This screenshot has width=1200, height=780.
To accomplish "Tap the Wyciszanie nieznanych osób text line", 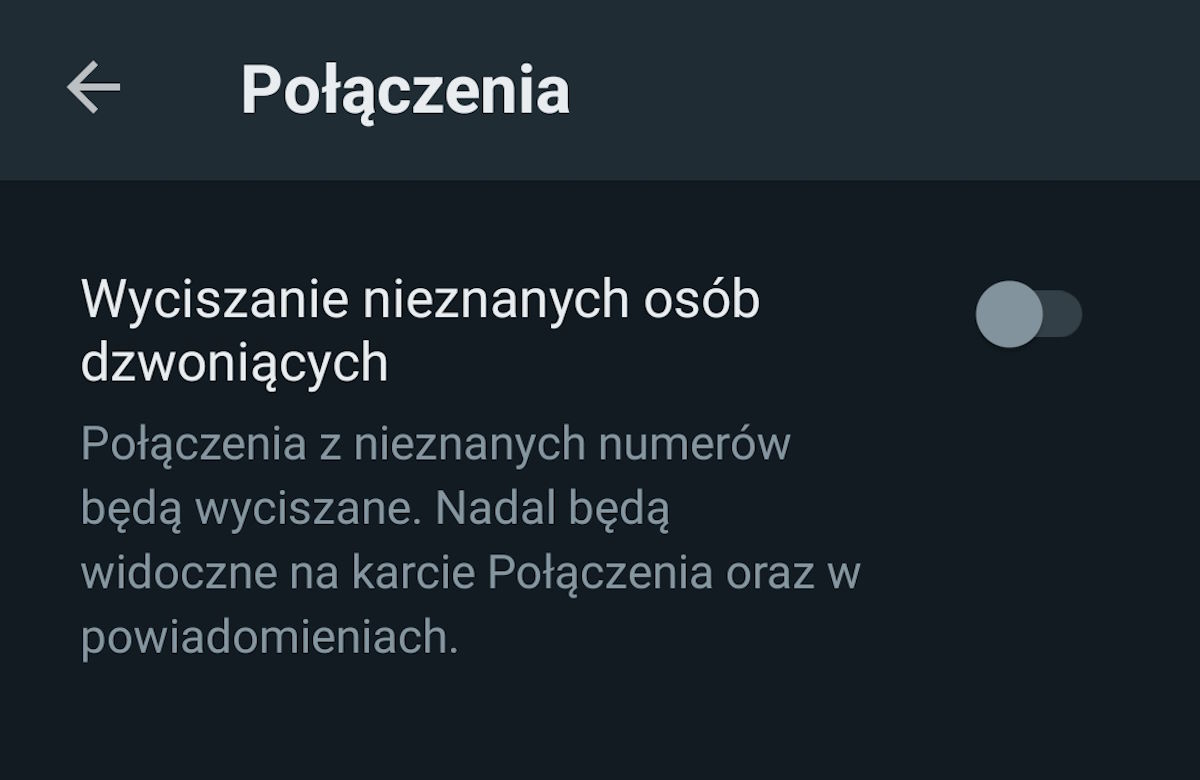I will (x=420, y=299).
